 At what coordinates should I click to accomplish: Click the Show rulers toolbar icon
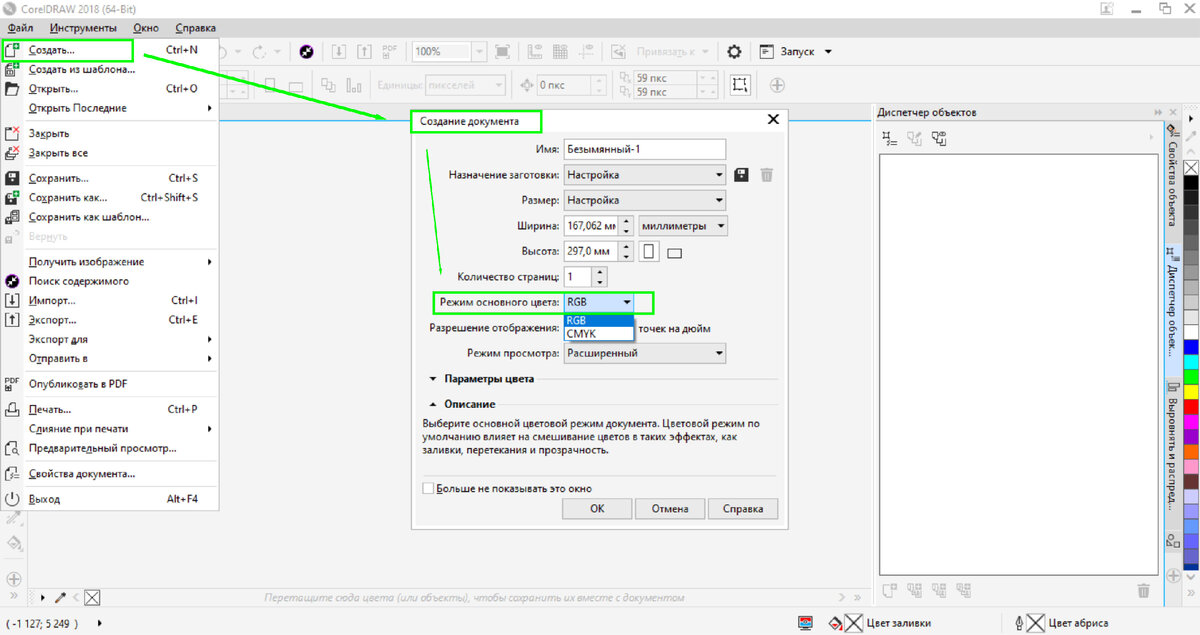coord(537,51)
